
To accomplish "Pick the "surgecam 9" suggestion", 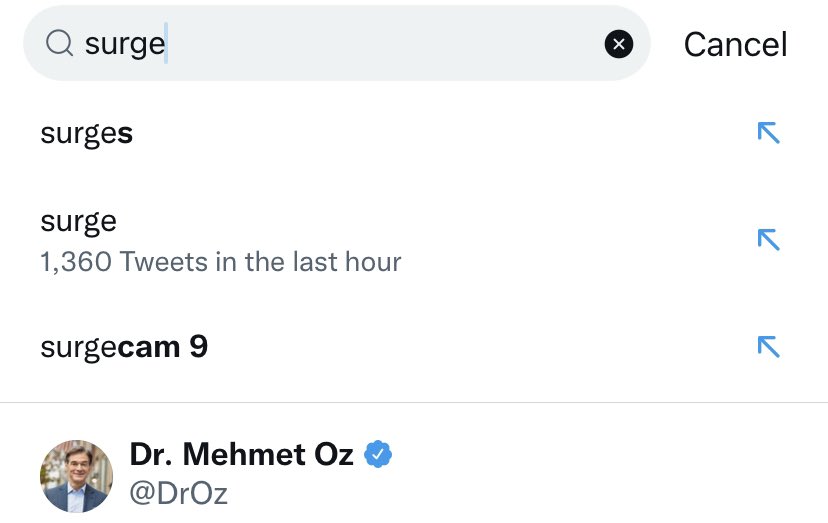I will tap(124, 347).
